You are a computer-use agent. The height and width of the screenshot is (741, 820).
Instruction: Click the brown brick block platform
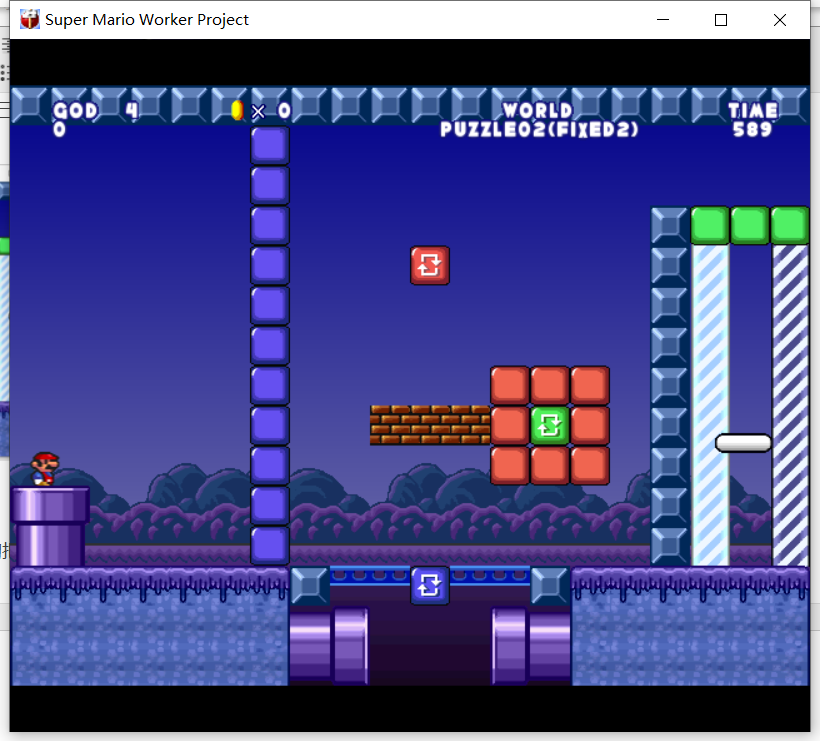tap(430, 425)
